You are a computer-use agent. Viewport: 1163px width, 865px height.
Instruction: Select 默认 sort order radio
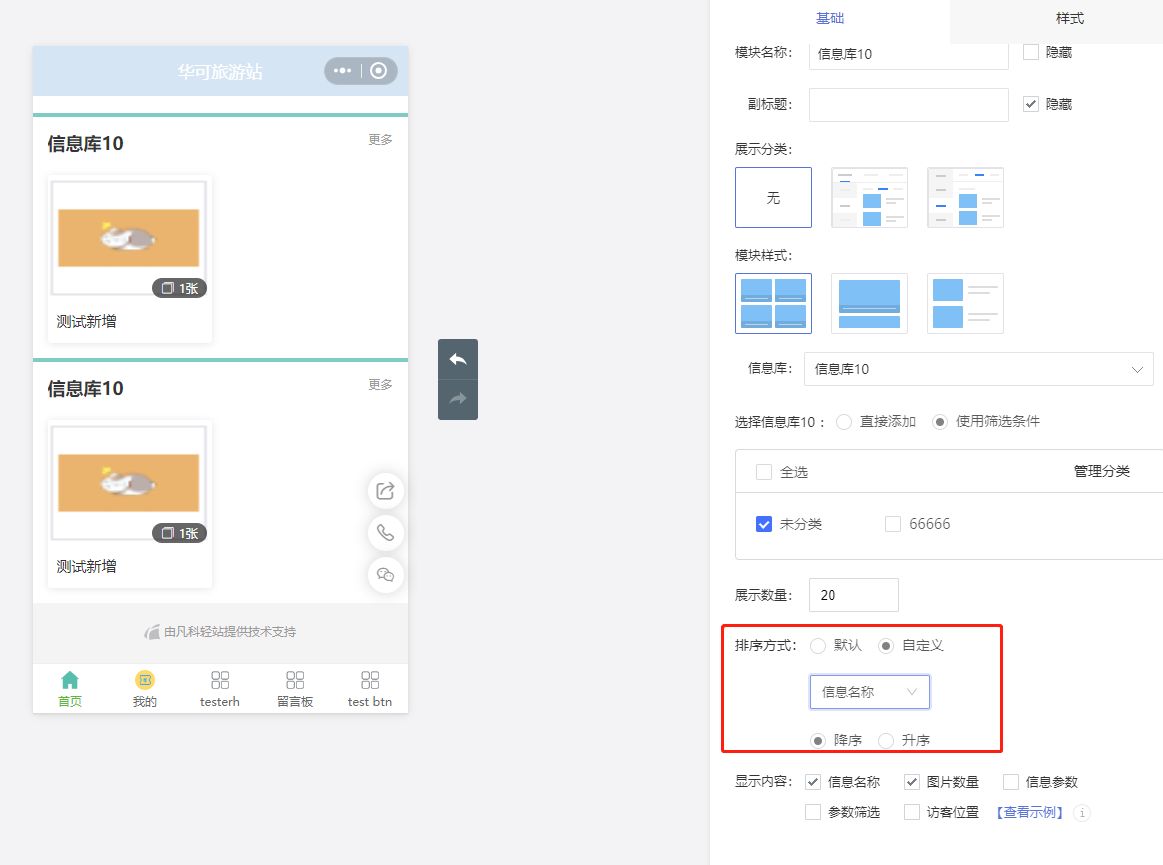point(818,646)
